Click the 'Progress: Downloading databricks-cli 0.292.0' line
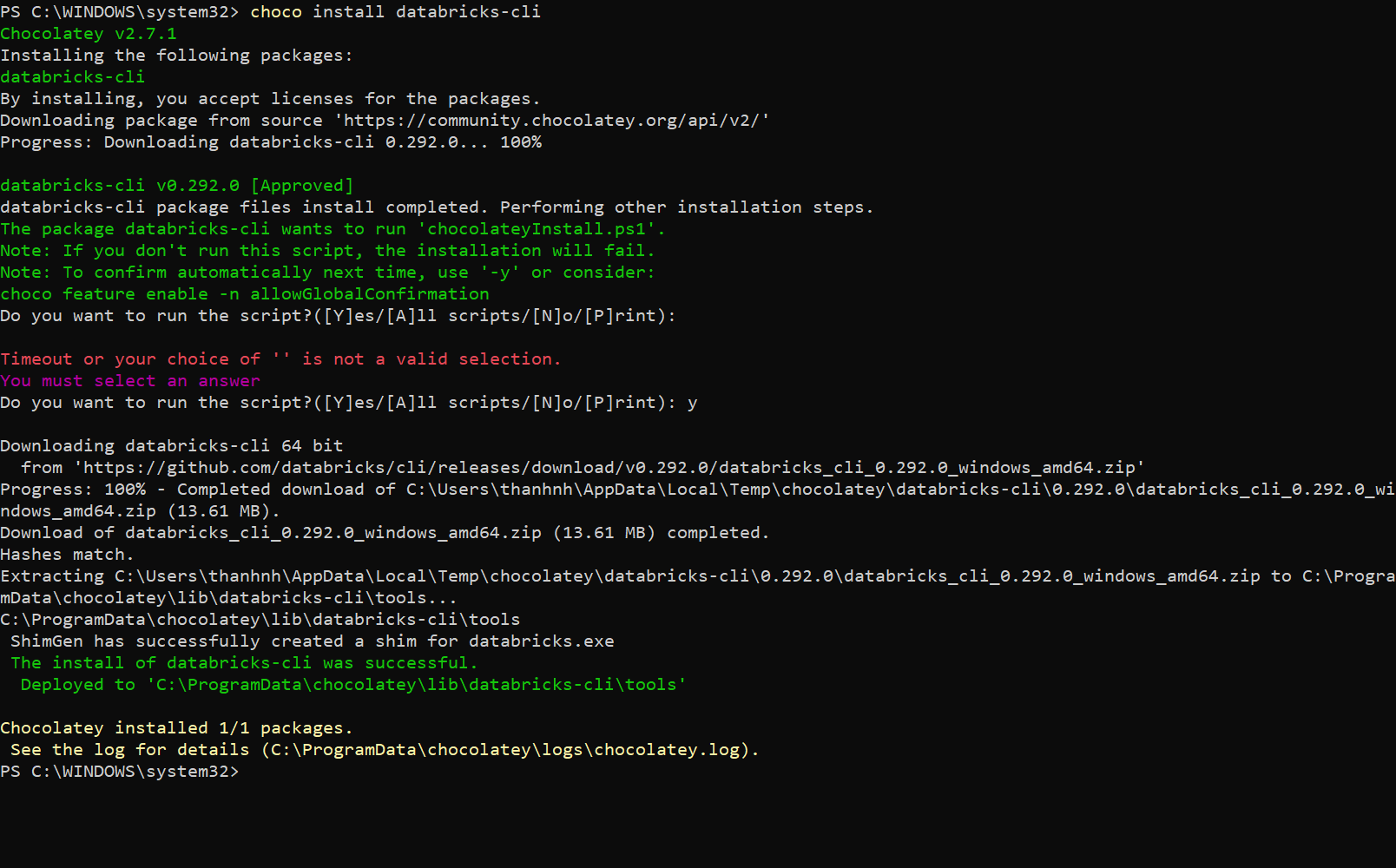This screenshot has height=868, width=1396. (x=271, y=142)
